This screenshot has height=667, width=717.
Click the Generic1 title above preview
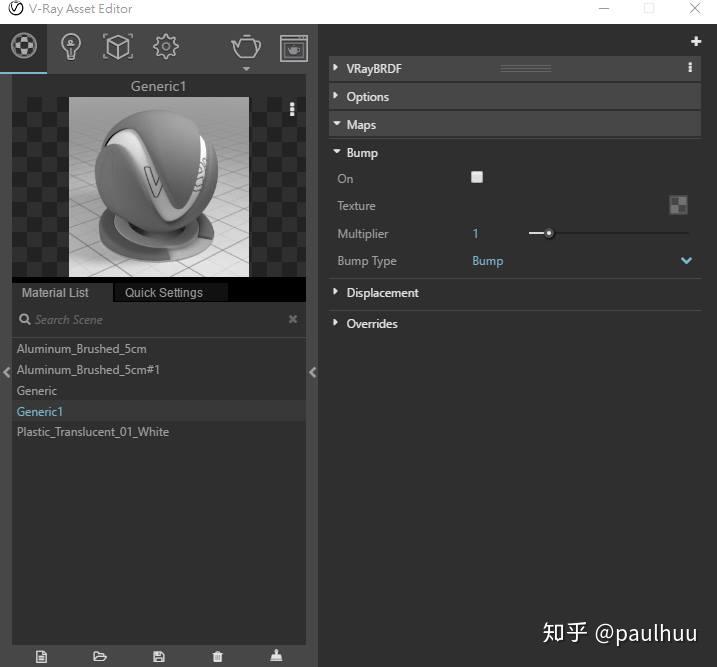point(158,86)
